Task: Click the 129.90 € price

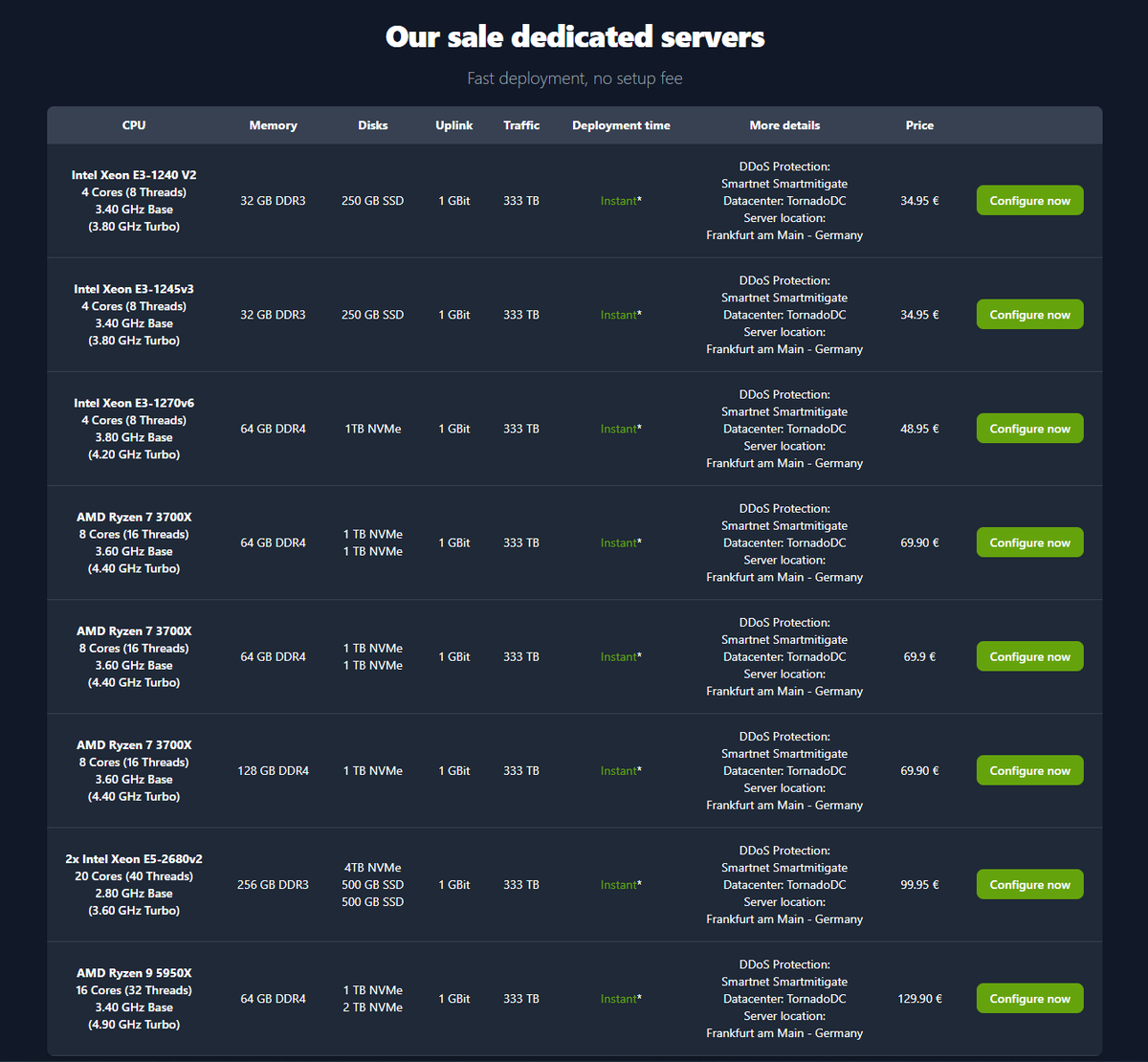Action: pos(919,998)
